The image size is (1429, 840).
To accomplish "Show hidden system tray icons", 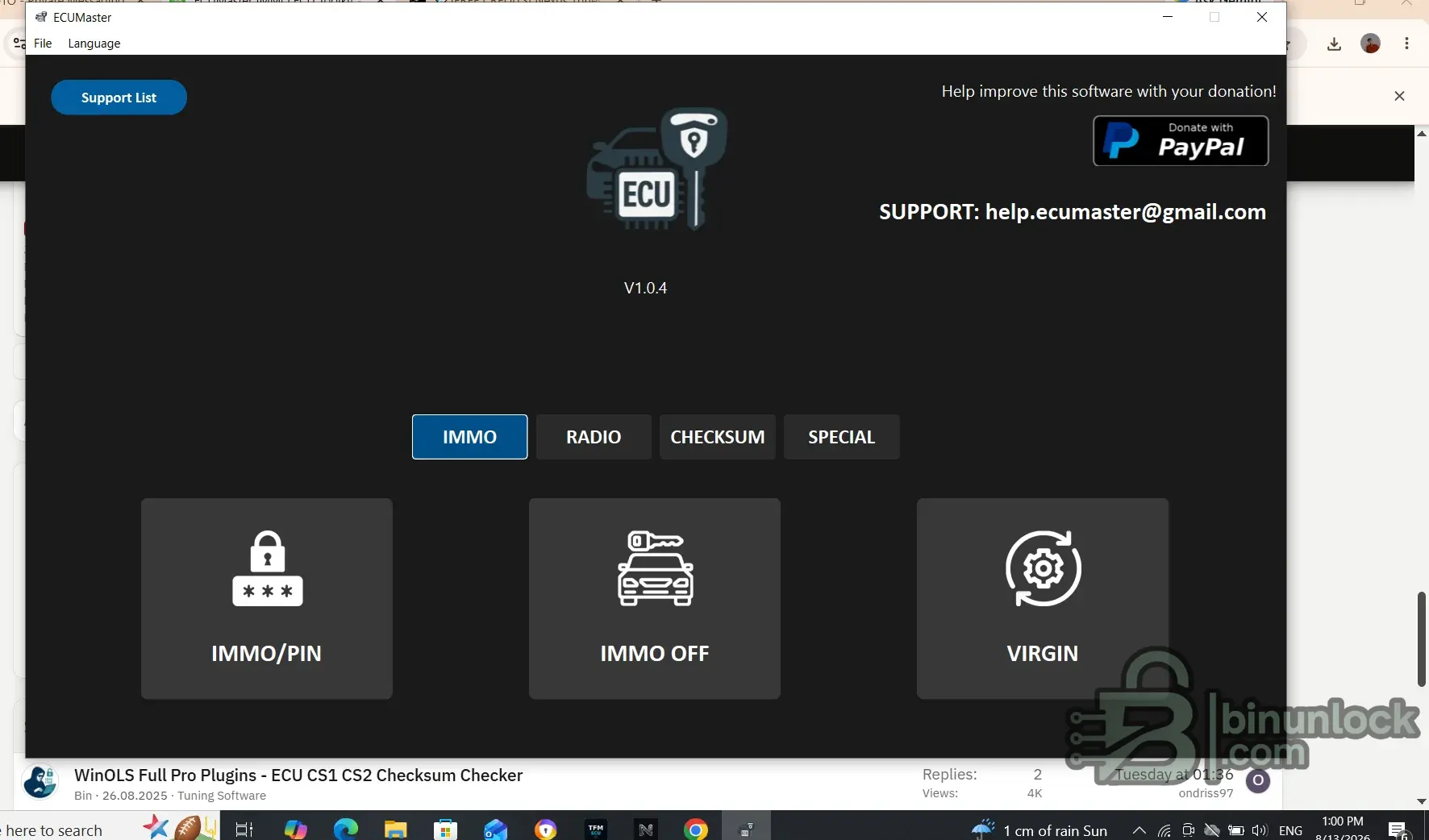I will [1139, 830].
